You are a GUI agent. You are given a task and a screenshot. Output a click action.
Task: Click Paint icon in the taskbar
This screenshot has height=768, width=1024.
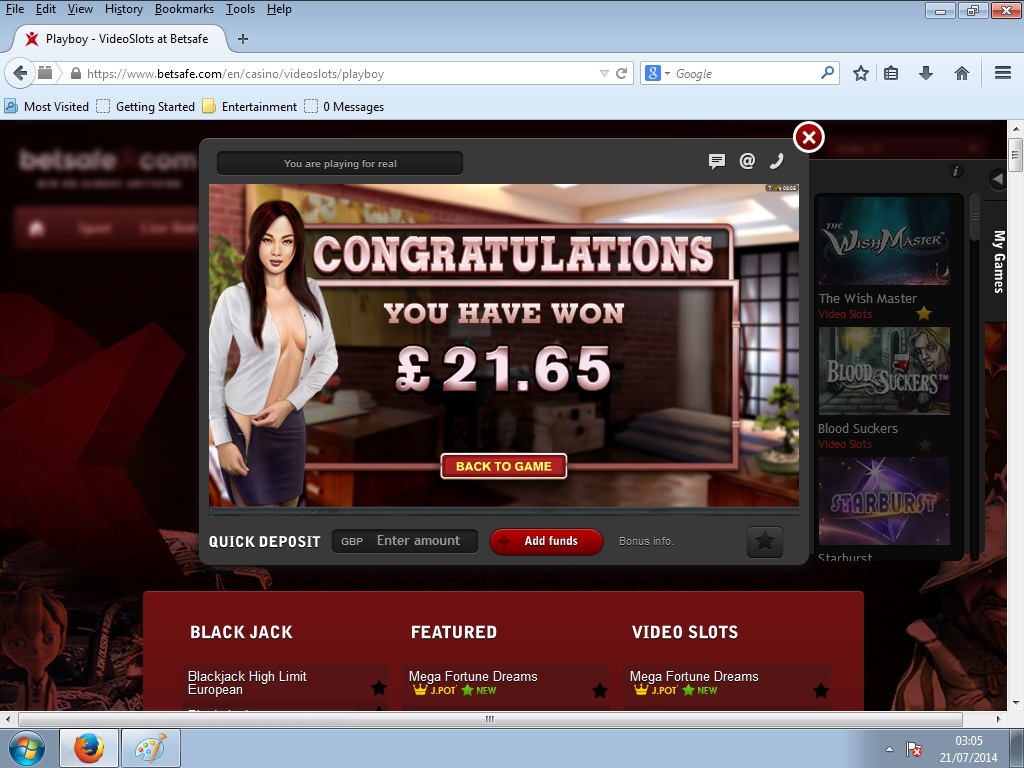tap(151, 748)
